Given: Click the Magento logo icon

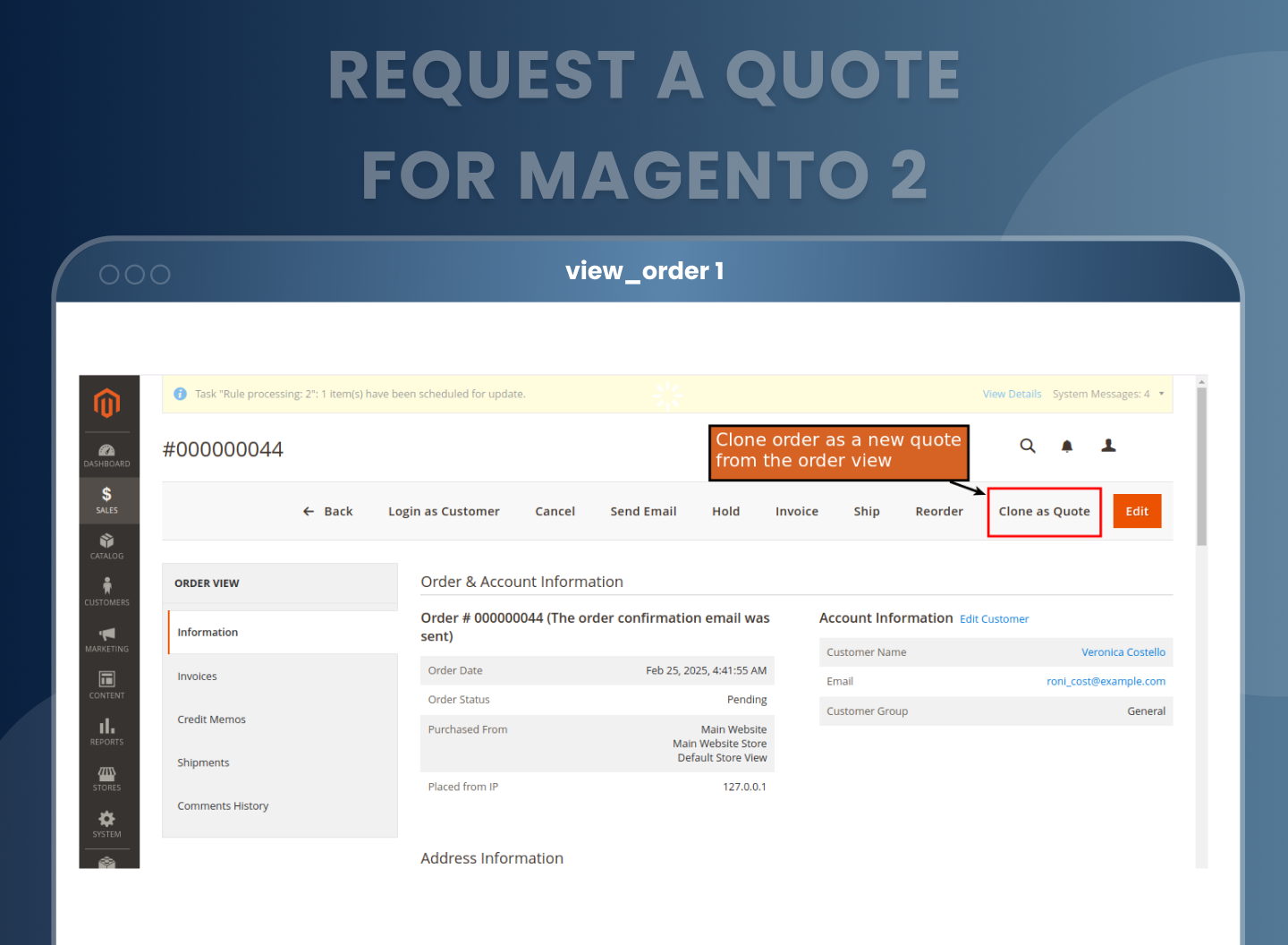Looking at the screenshot, I should [x=107, y=404].
